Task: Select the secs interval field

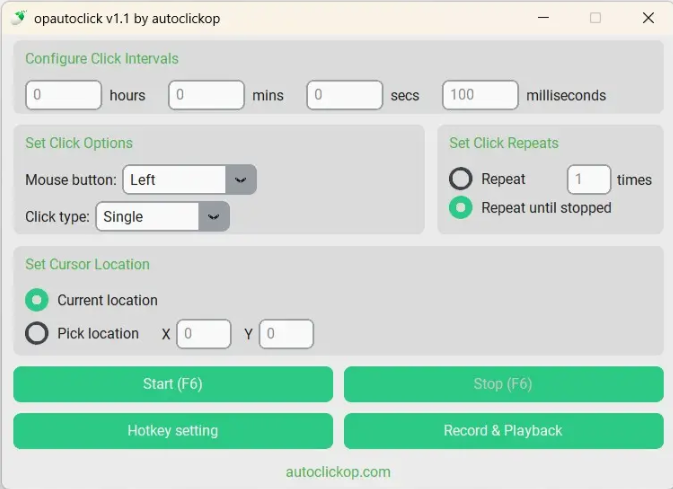Action: click(x=345, y=95)
